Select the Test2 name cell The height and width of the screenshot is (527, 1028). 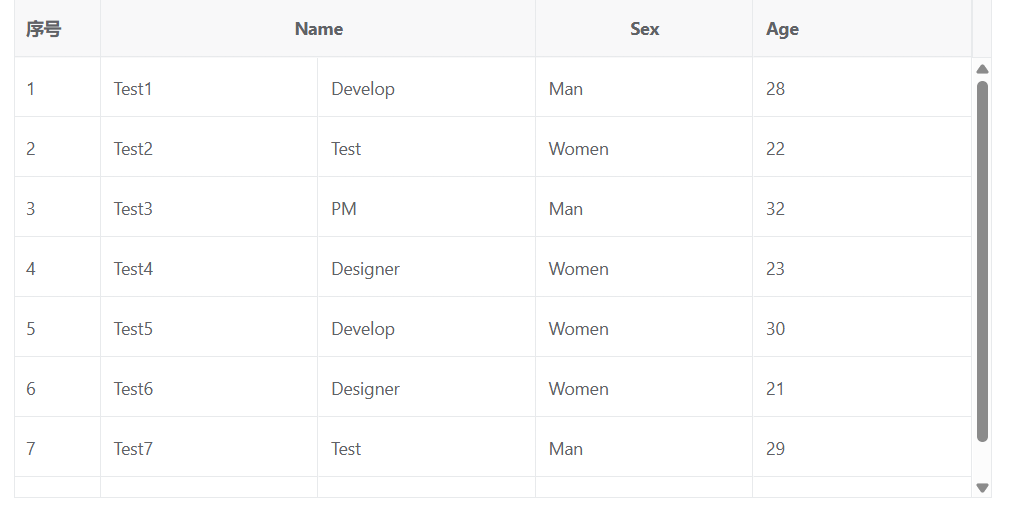(x=133, y=149)
